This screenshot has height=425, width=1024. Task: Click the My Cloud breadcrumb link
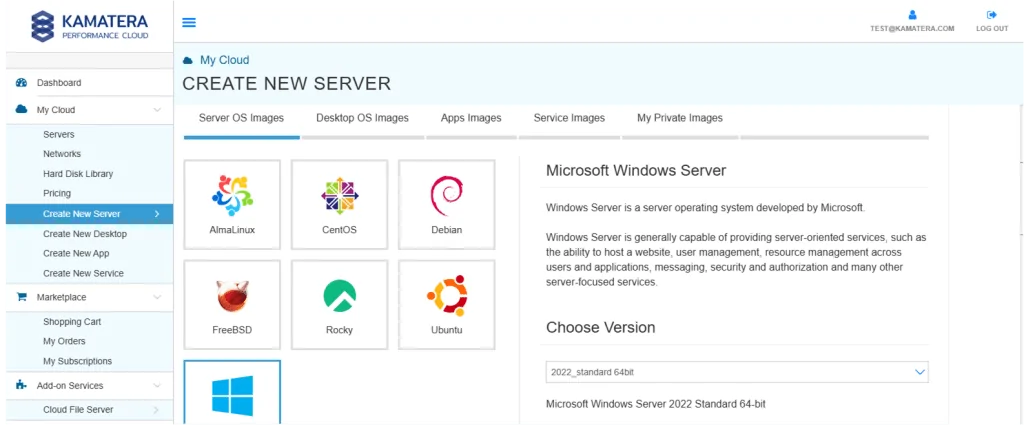225,60
